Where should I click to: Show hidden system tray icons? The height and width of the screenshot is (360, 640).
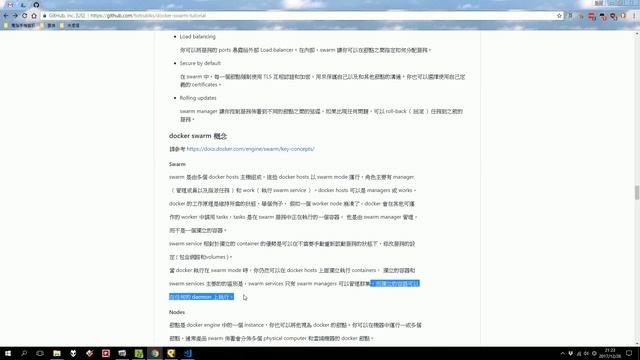tap(562, 353)
